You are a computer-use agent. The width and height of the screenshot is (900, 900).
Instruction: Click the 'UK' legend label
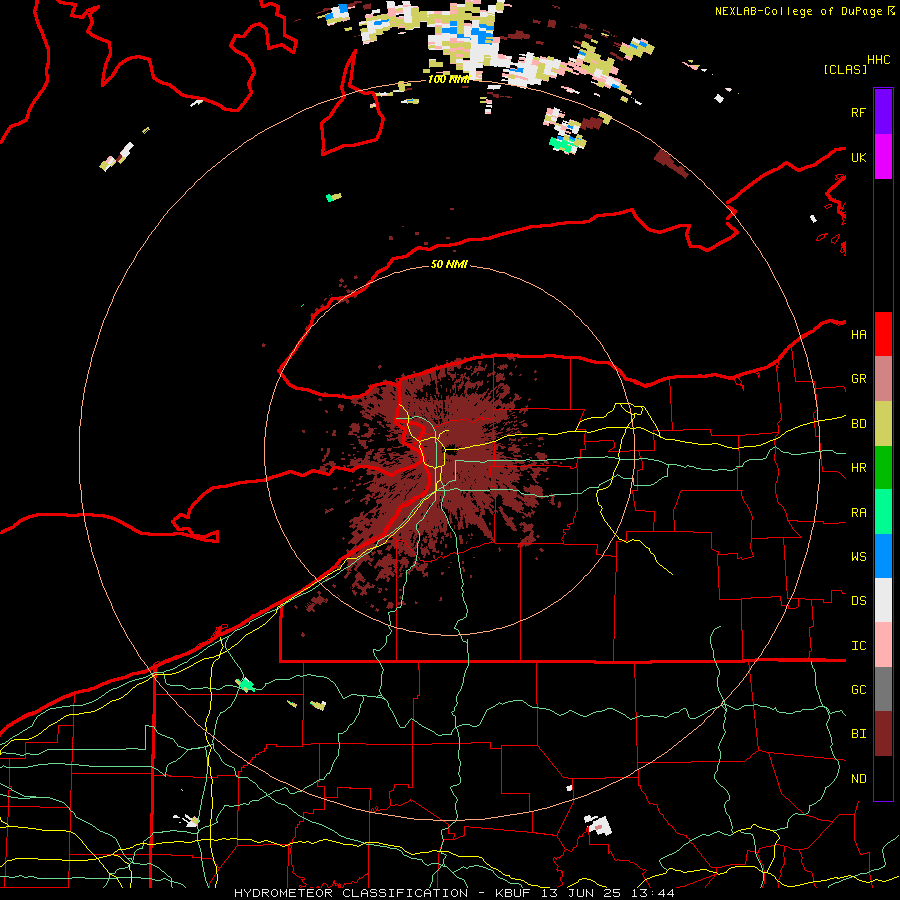[x=858, y=157]
